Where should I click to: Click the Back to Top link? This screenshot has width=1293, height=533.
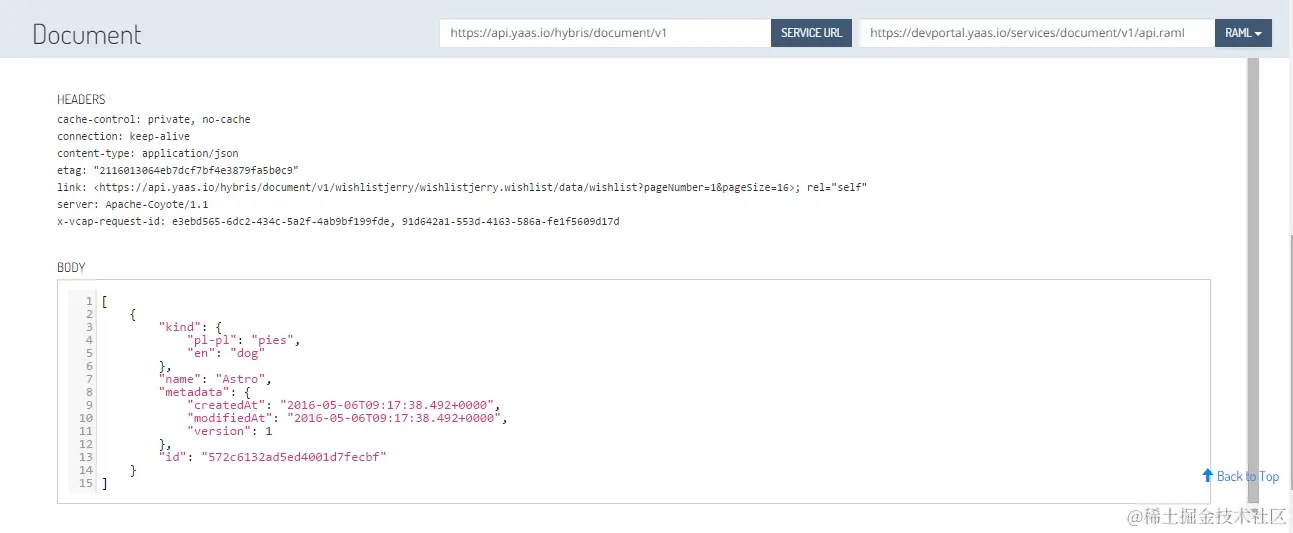[1240, 476]
